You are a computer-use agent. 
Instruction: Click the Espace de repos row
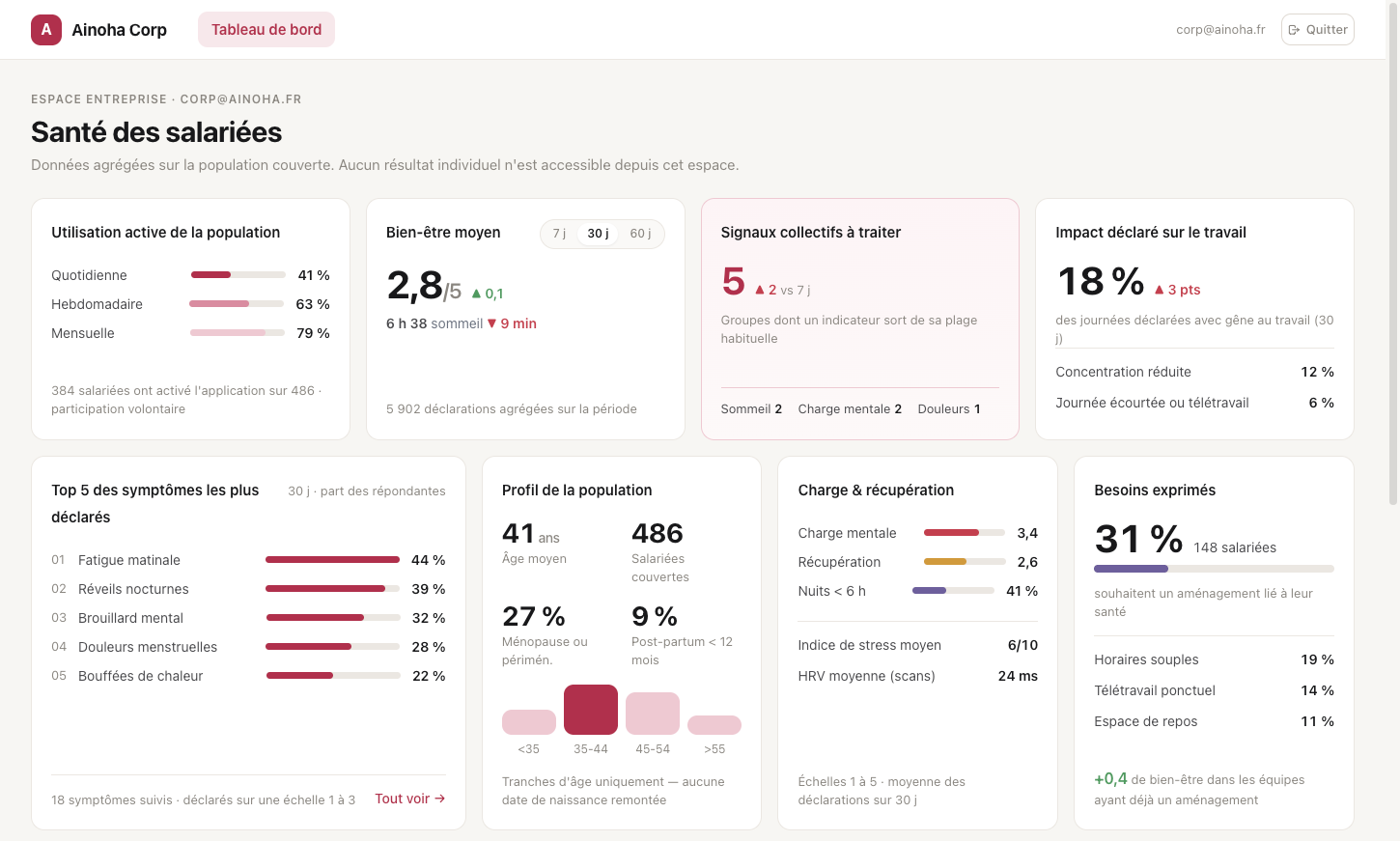point(1214,721)
